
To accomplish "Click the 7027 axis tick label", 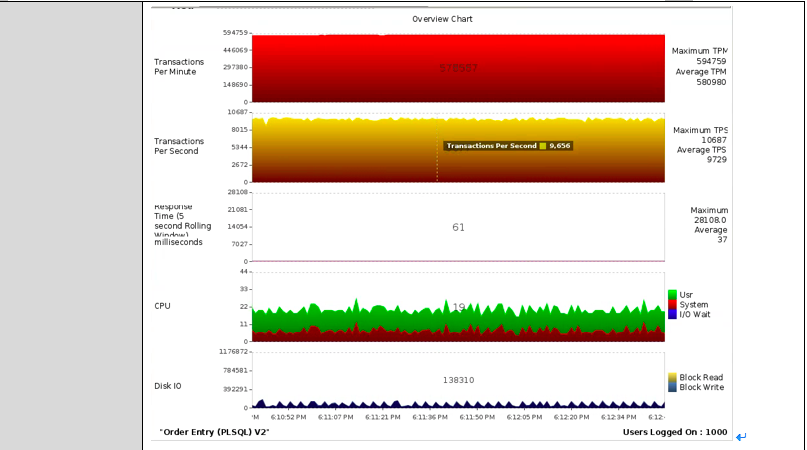I will click(x=239, y=244).
